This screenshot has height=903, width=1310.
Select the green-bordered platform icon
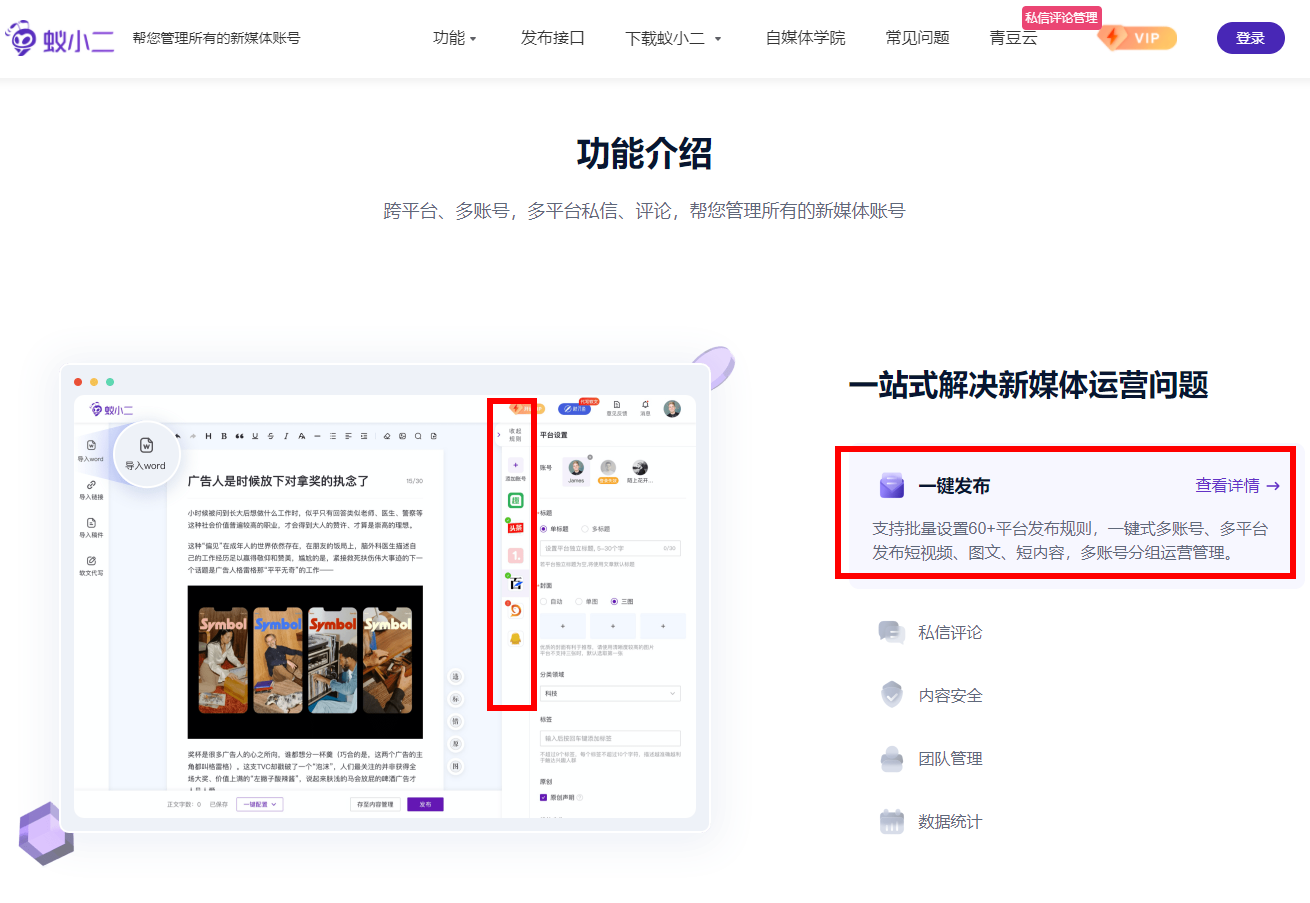click(x=516, y=500)
